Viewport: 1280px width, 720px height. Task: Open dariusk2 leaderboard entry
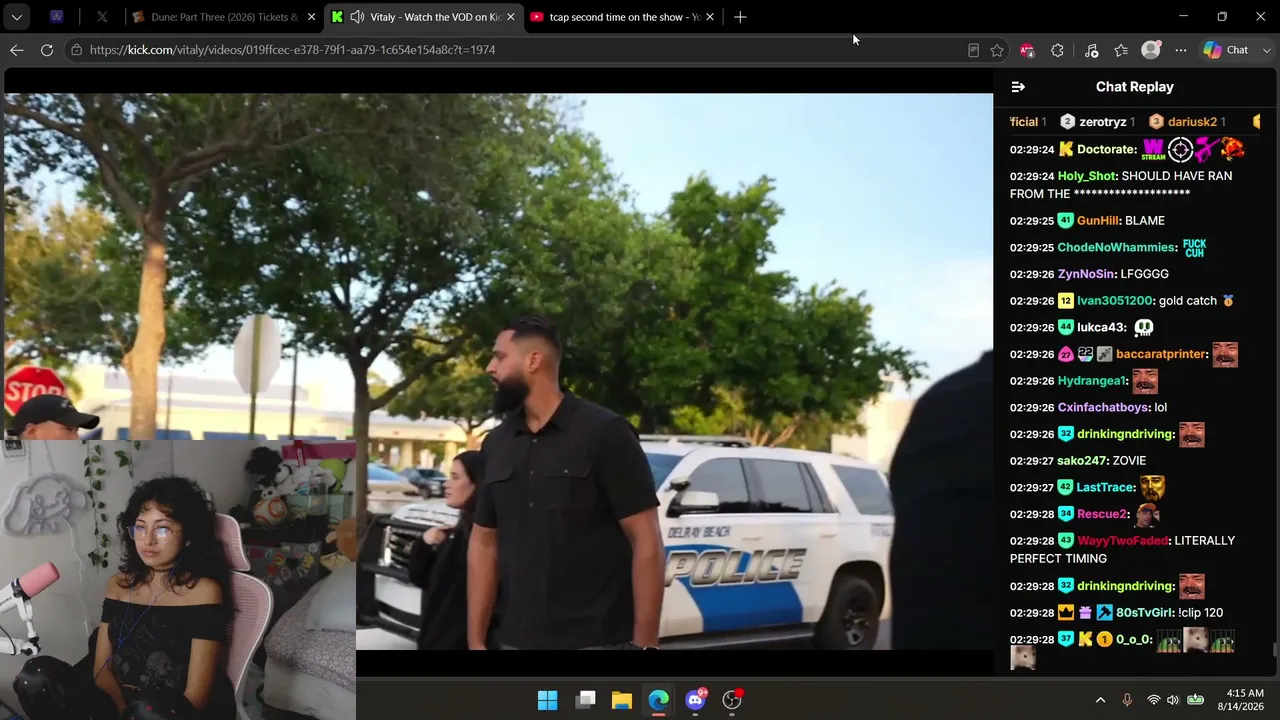[x=1188, y=122]
